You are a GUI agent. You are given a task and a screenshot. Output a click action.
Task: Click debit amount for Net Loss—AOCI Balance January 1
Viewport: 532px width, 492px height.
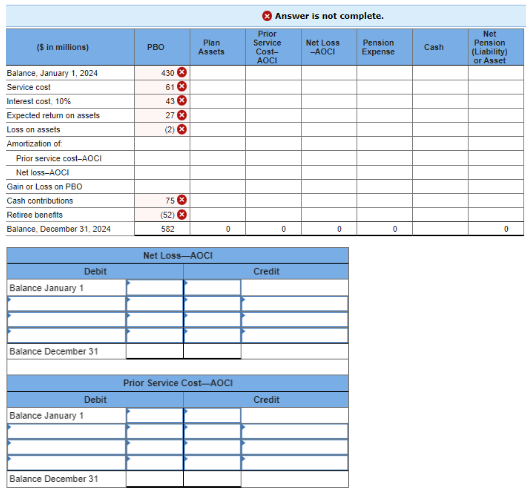coord(155,288)
